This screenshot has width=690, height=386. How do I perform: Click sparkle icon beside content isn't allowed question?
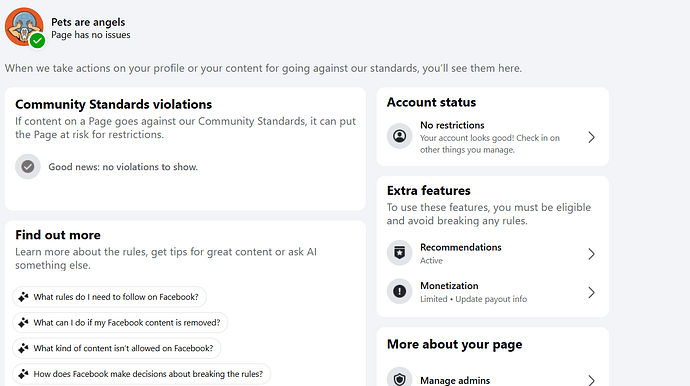pos(23,348)
